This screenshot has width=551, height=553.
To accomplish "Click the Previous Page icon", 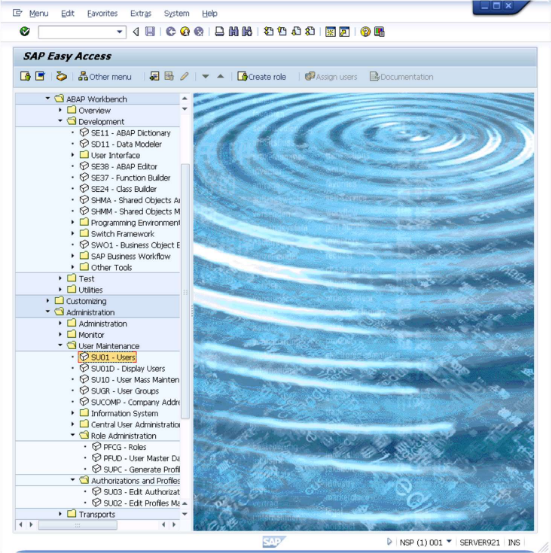I will pyautogui.click(x=282, y=32).
